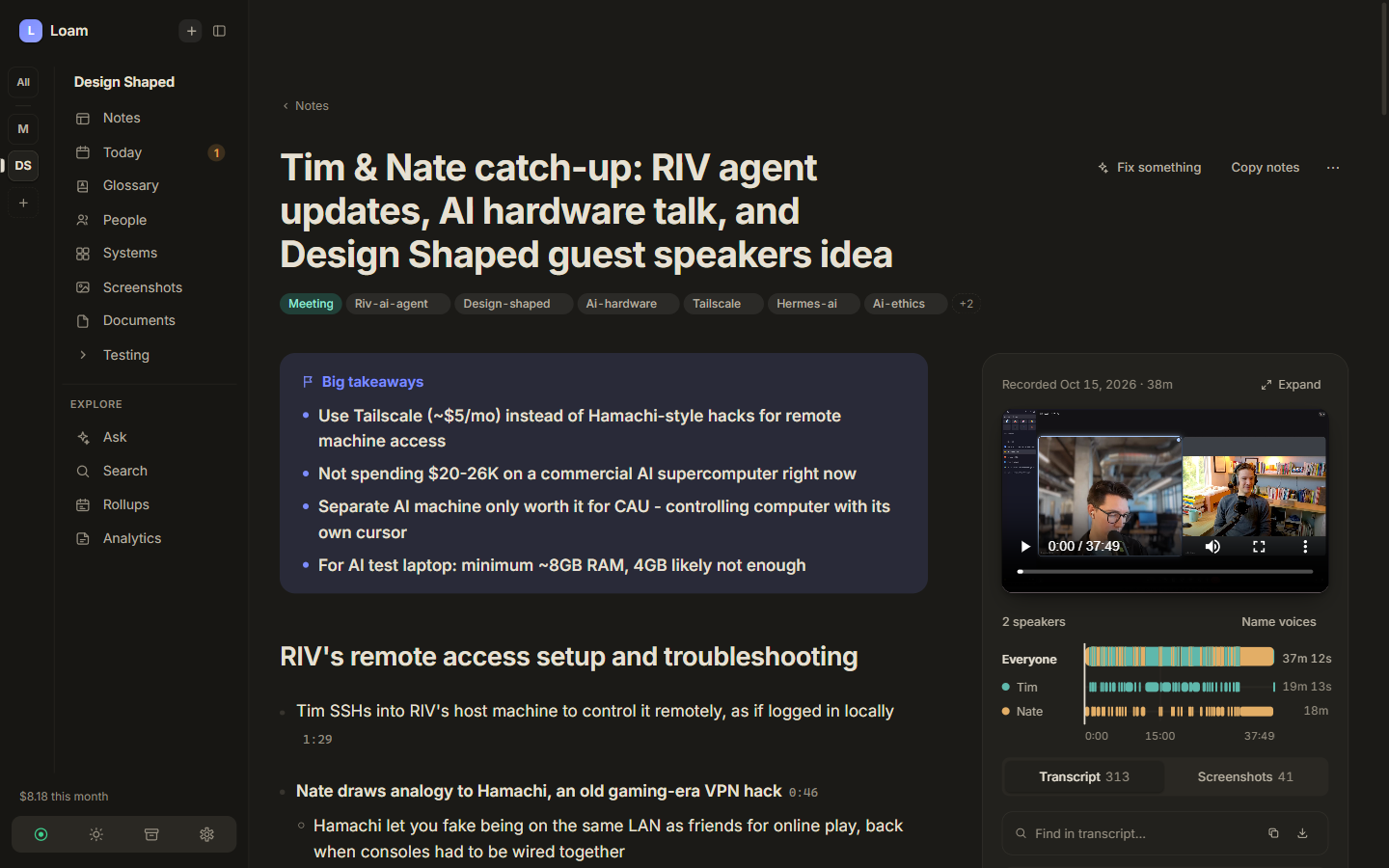Expand the recording panel

coord(1291,385)
